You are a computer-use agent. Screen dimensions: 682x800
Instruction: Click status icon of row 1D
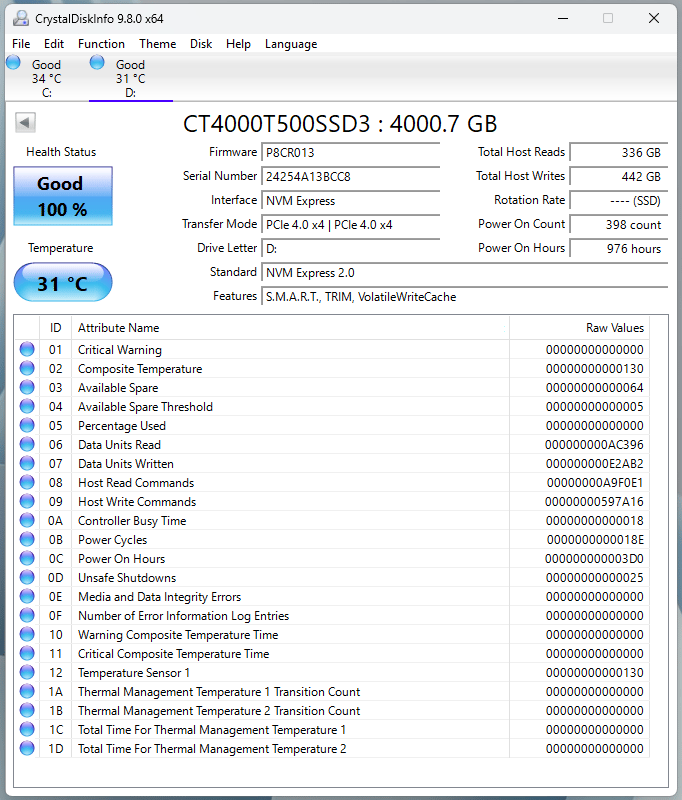[27, 748]
